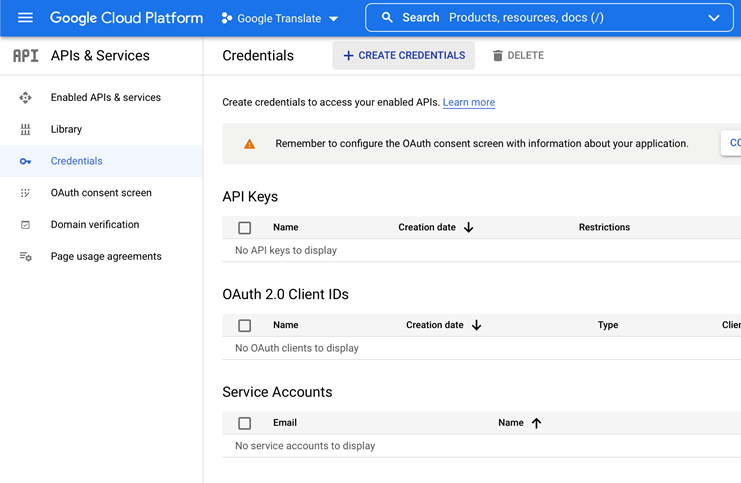This screenshot has height=483, width=741.
Task: Click the plus icon on Create Credentials
Action: click(348, 56)
